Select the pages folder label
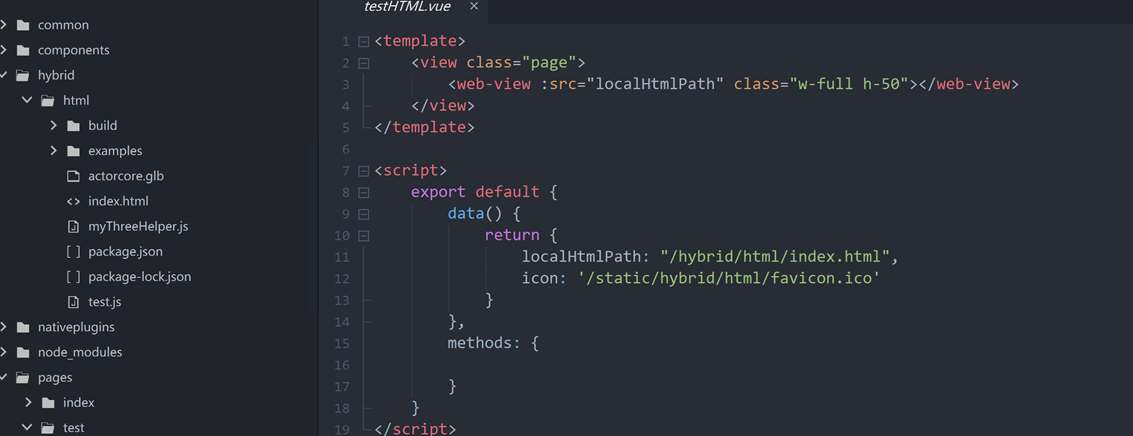The width and height of the screenshot is (1133, 436). [55, 377]
